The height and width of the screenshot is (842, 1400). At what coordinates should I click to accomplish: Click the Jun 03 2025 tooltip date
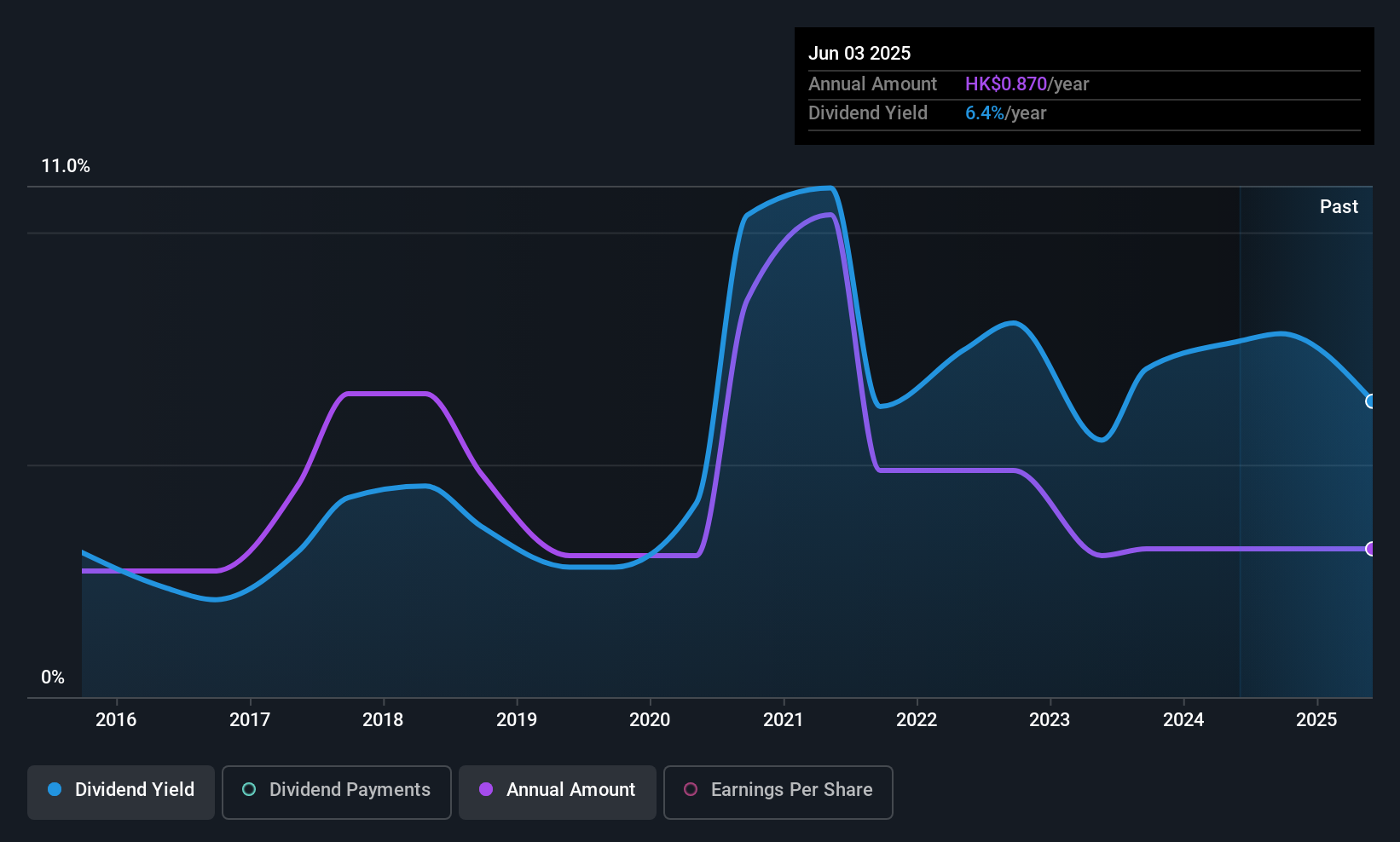click(859, 54)
